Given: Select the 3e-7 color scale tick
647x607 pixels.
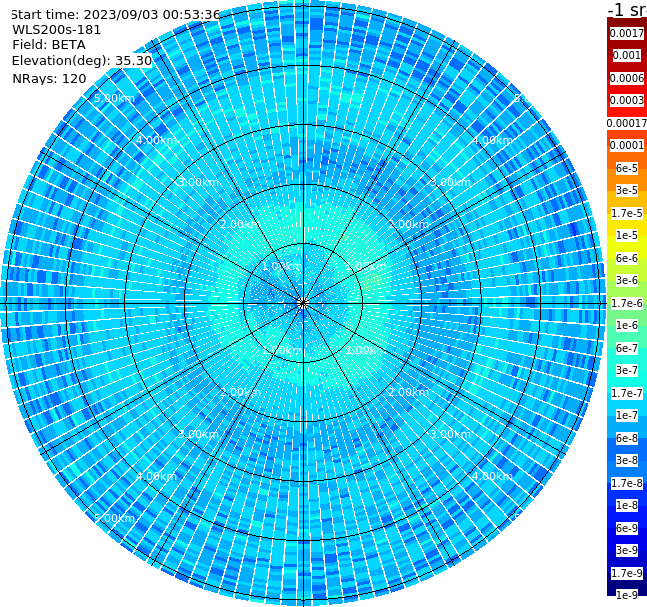Looking at the screenshot, I should click(x=627, y=370).
